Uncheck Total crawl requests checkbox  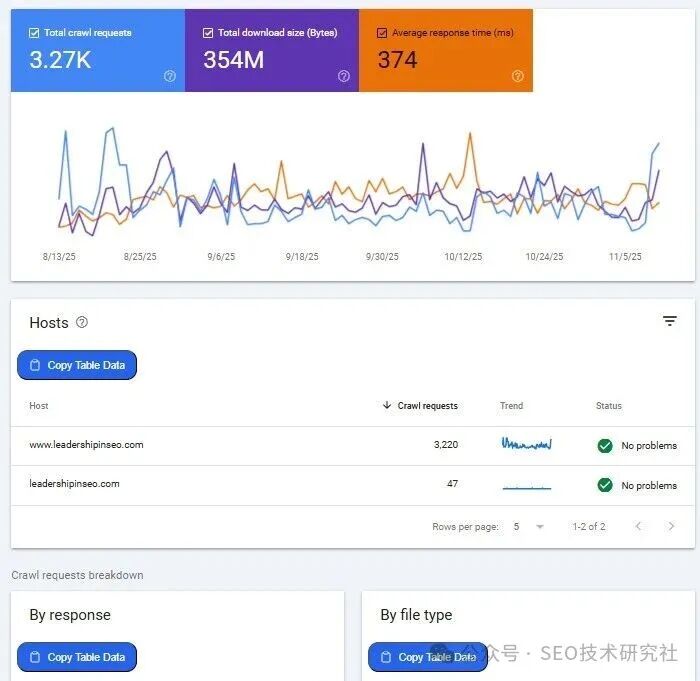pyautogui.click(x=35, y=33)
